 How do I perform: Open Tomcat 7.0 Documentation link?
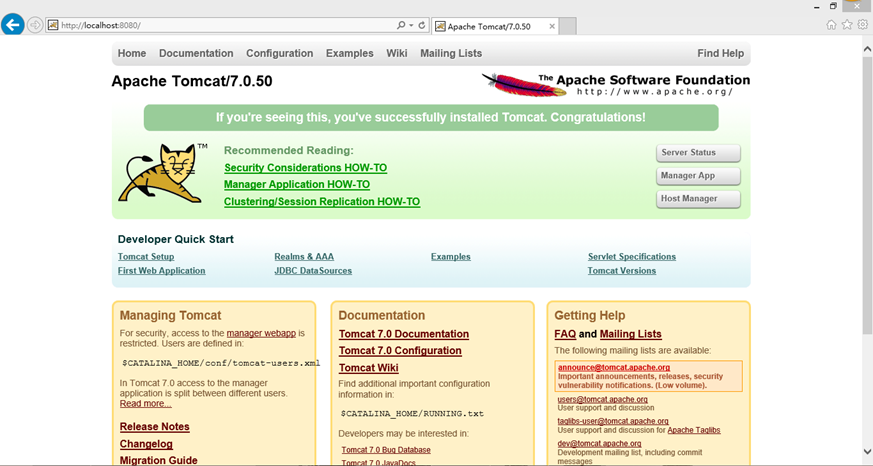404,334
